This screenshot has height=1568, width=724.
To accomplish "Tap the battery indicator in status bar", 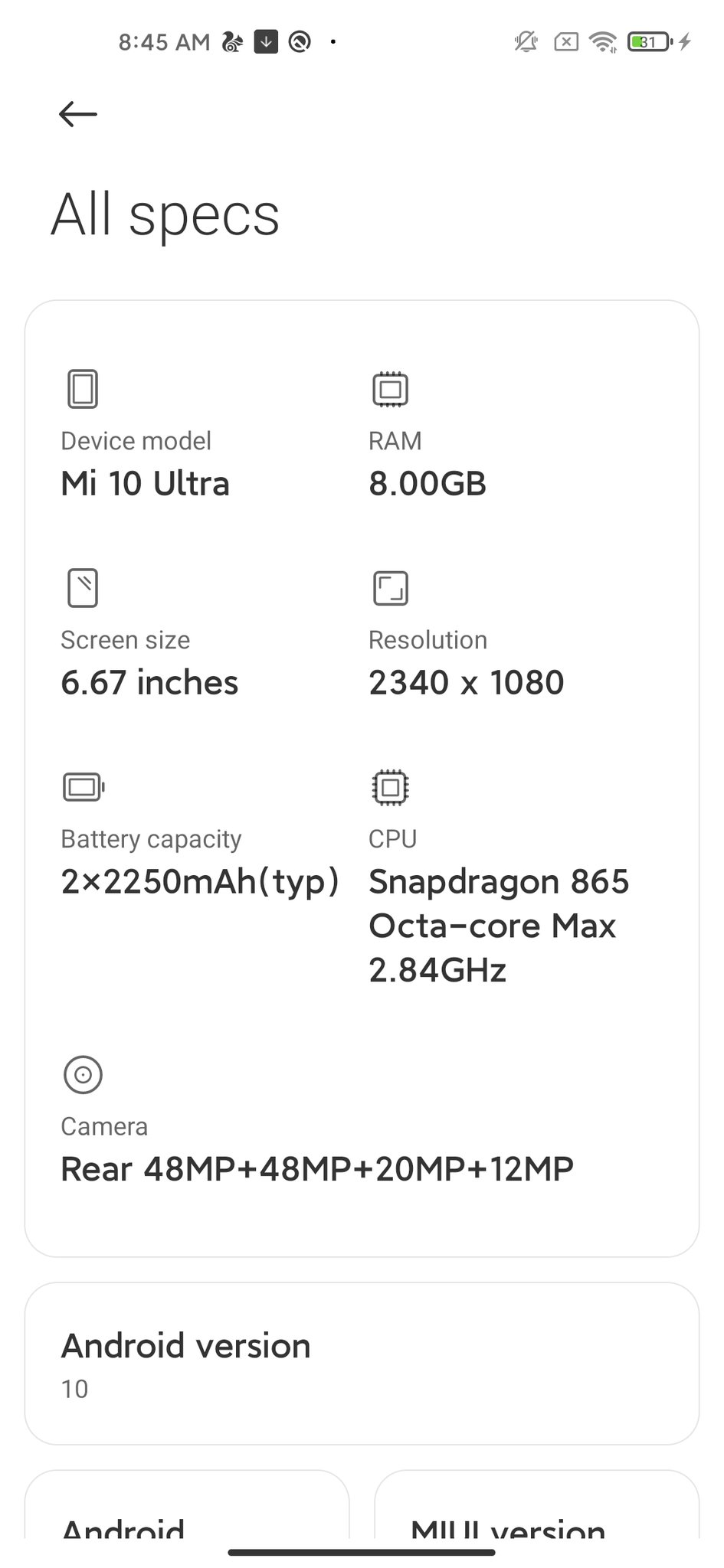I will [649, 42].
